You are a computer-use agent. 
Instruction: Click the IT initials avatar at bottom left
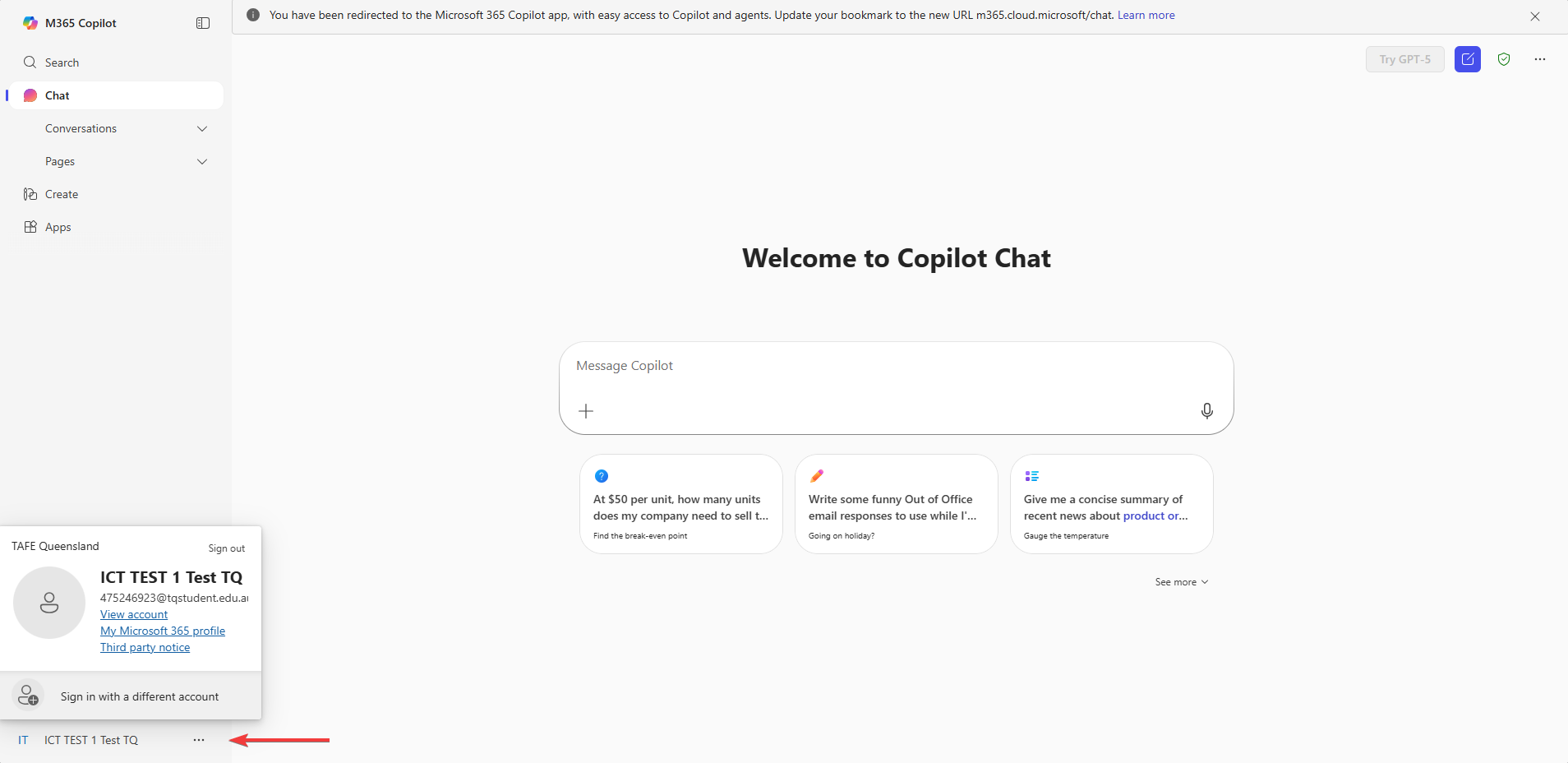pos(23,740)
